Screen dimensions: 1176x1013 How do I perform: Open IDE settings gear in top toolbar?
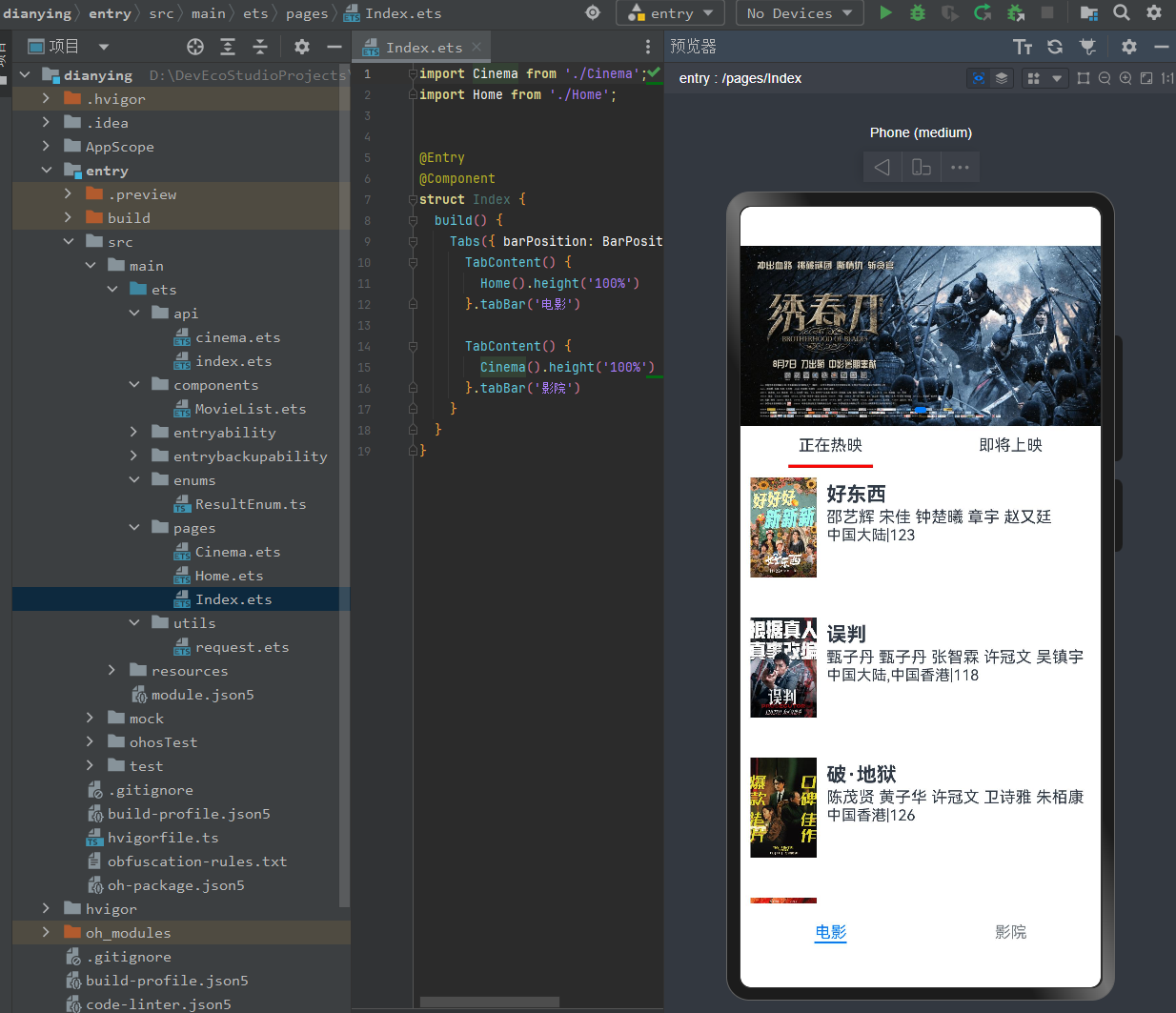tap(1154, 12)
